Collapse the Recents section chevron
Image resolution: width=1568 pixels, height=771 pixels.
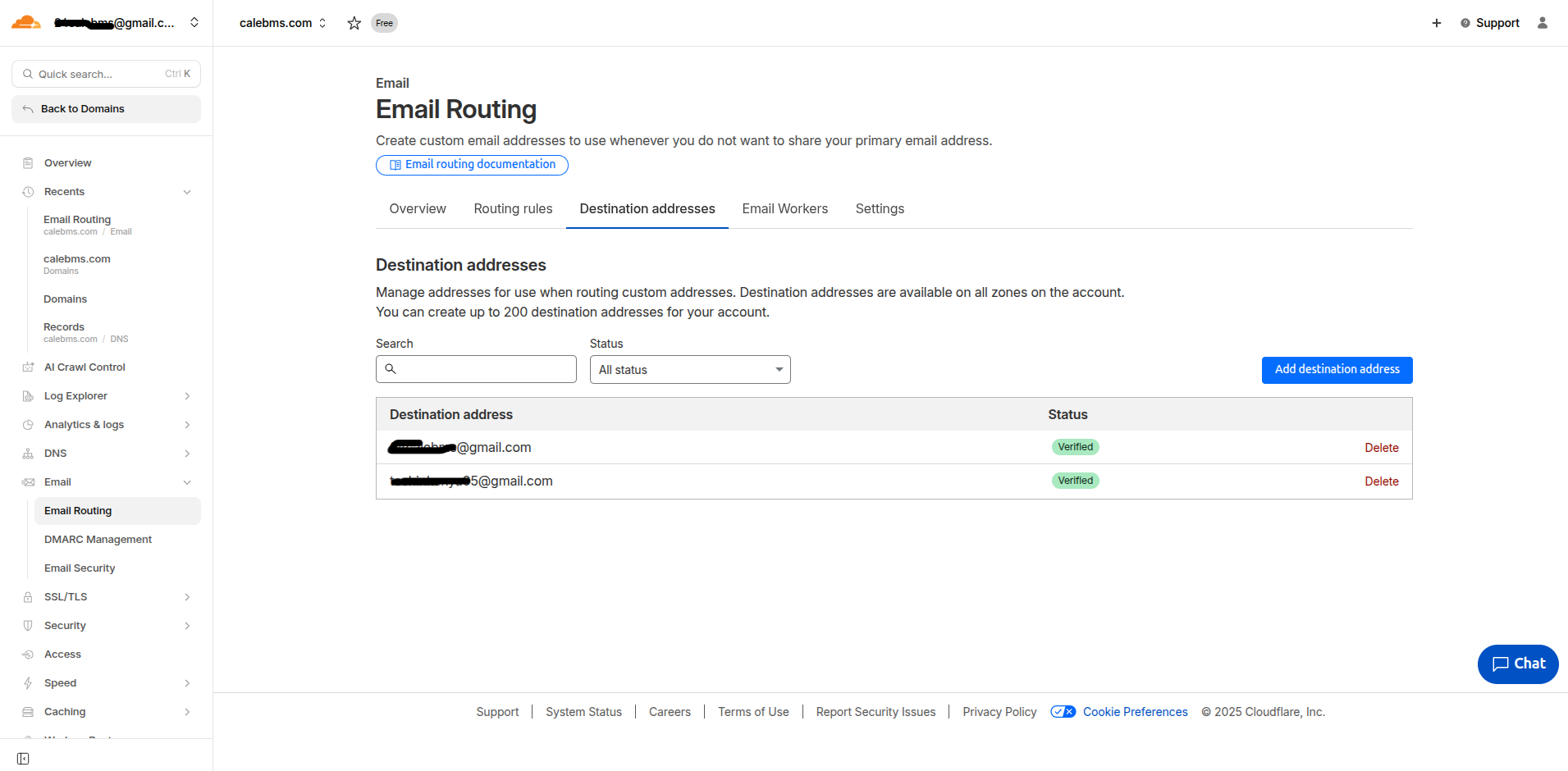[187, 192]
